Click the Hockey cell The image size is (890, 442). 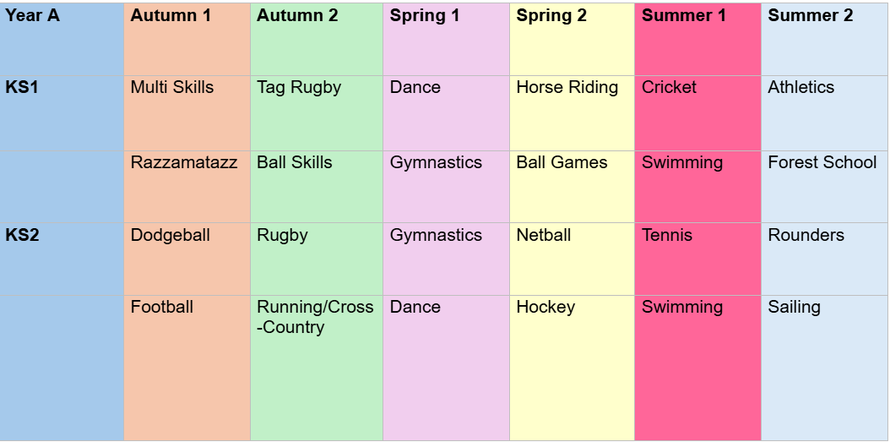[545, 307]
